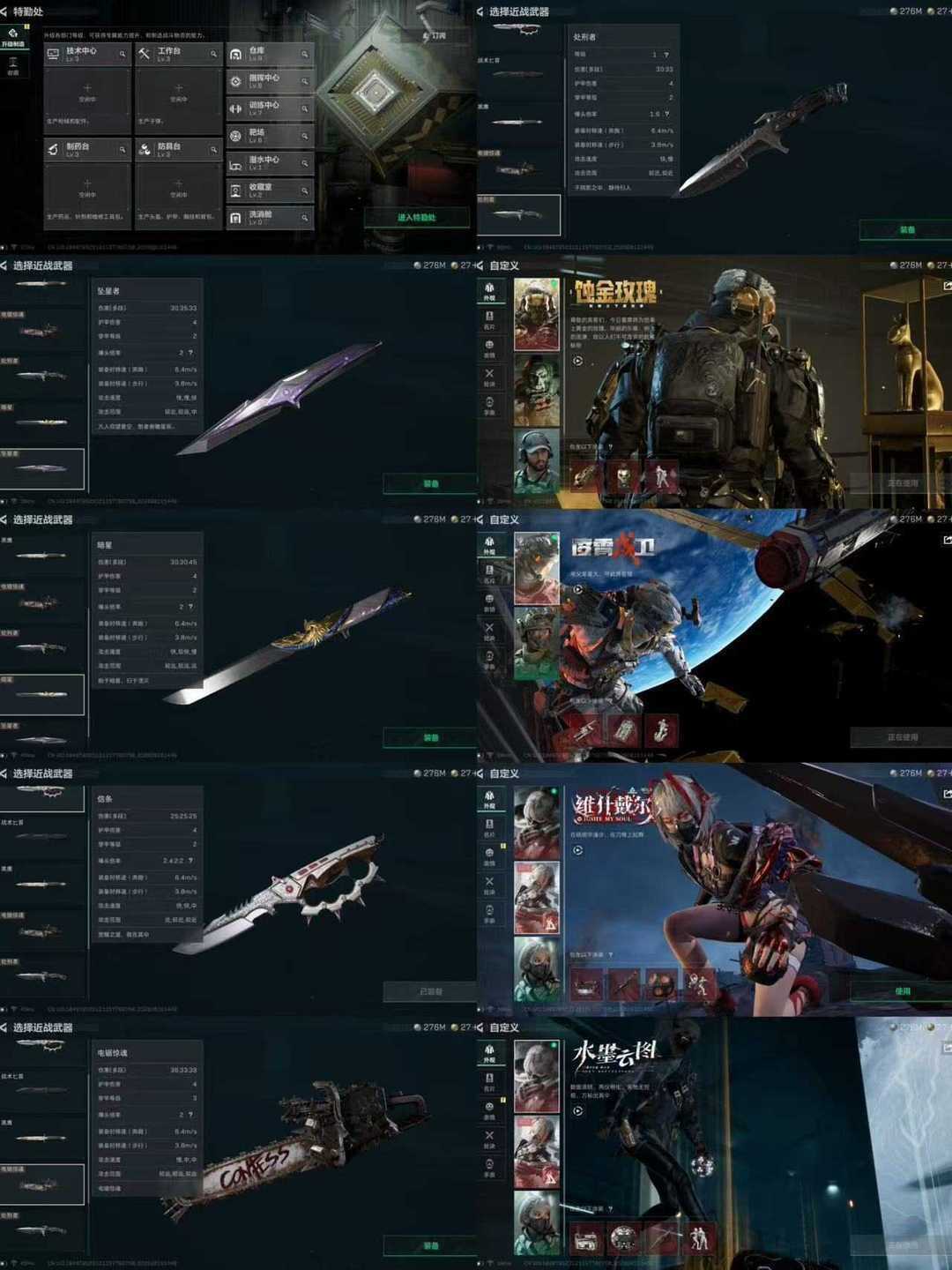
Task: Select the green-outfit operator thumbnail under 维什戴尔
Action: pos(537,971)
